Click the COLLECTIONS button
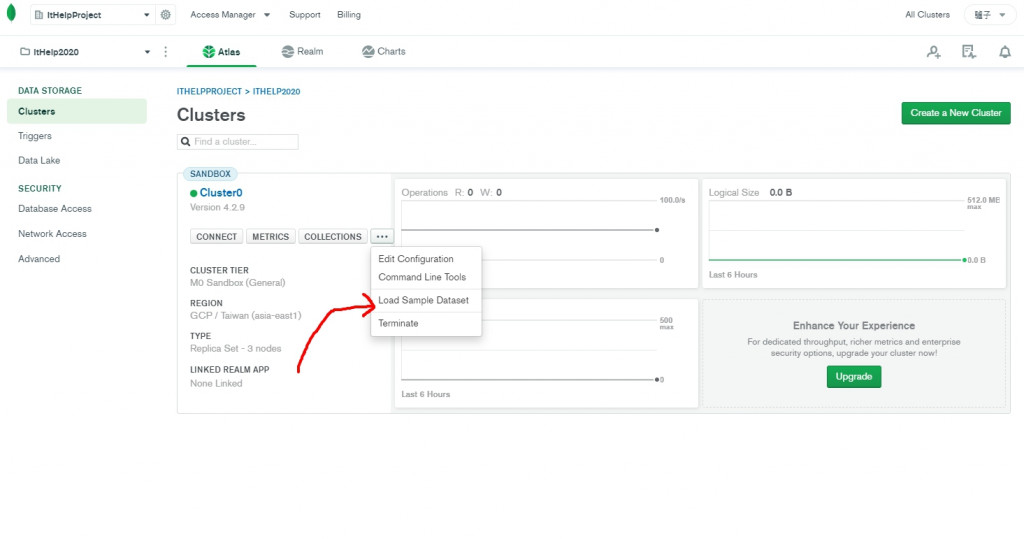 [x=332, y=237]
